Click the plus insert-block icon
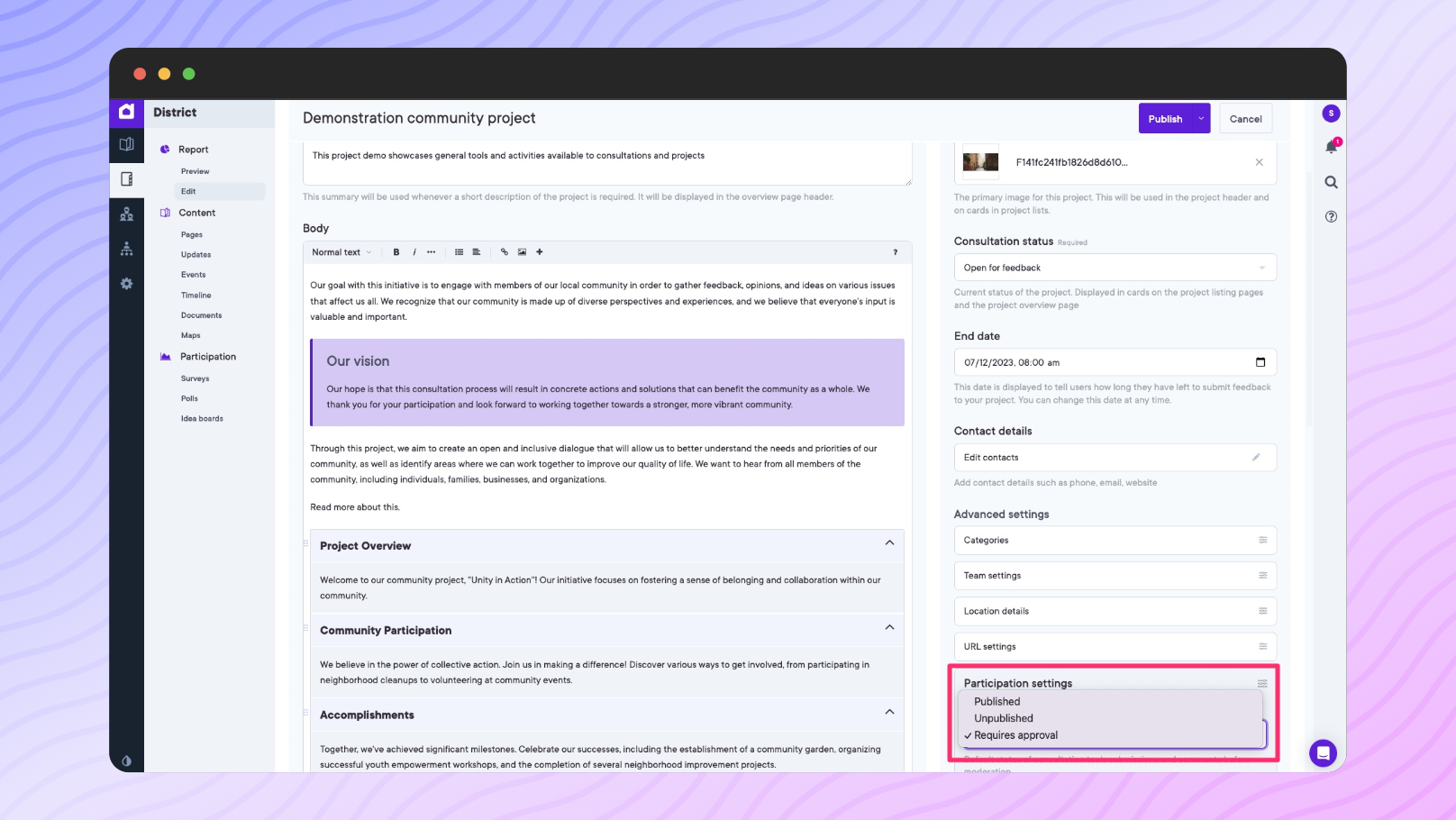Image resolution: width=1456 pixels, height=820 pixels. [540, 252]
